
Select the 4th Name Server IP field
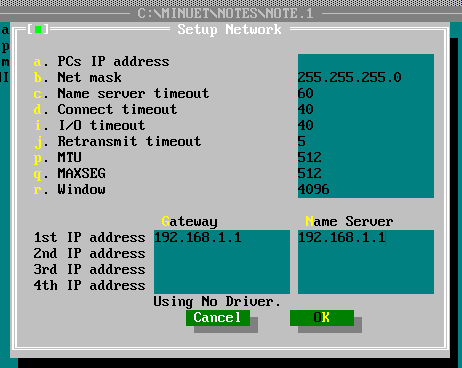pos(366,286)
